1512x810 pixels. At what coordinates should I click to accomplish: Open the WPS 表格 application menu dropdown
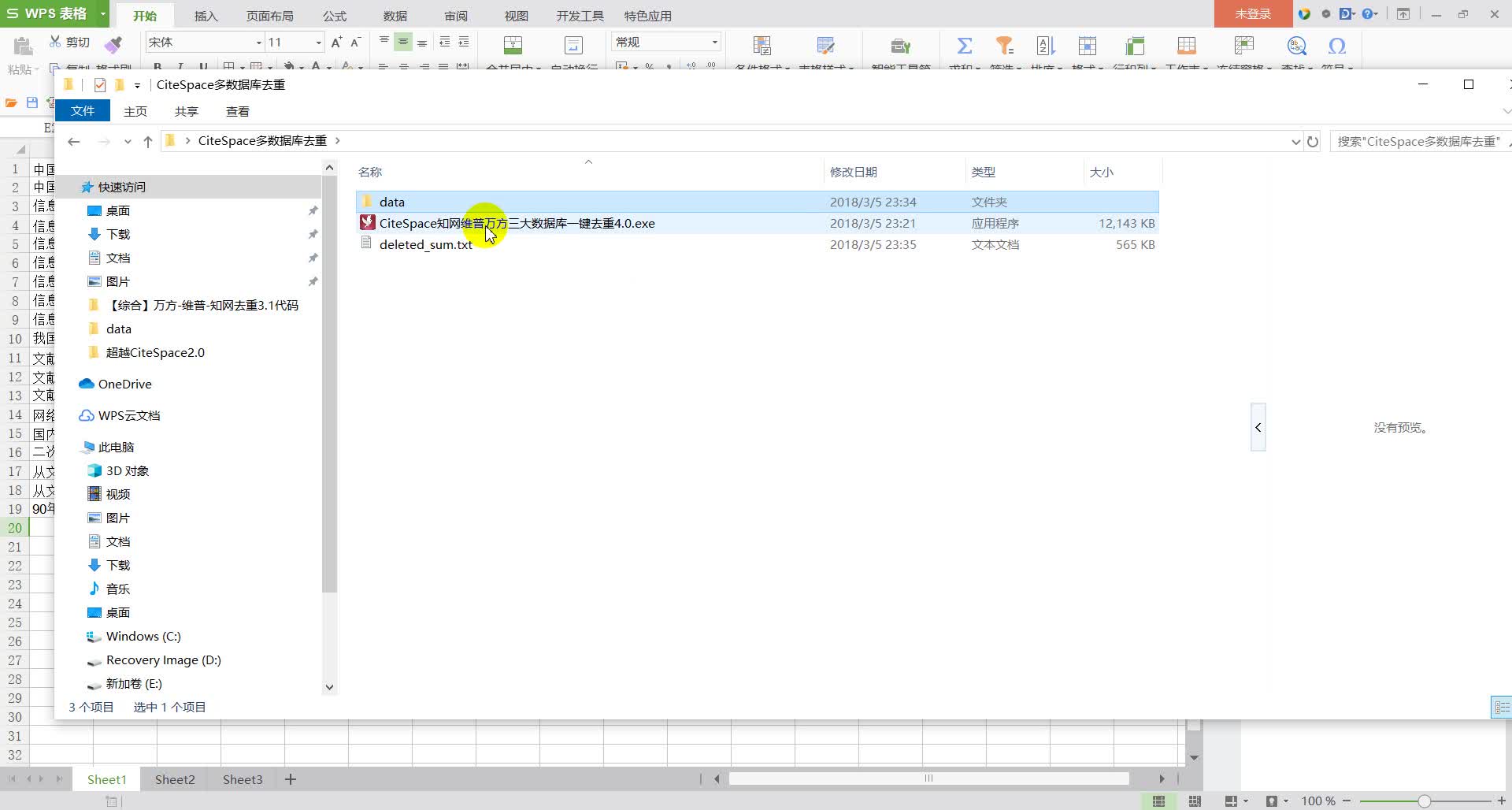pyautogui.click(x=102, y=14)
